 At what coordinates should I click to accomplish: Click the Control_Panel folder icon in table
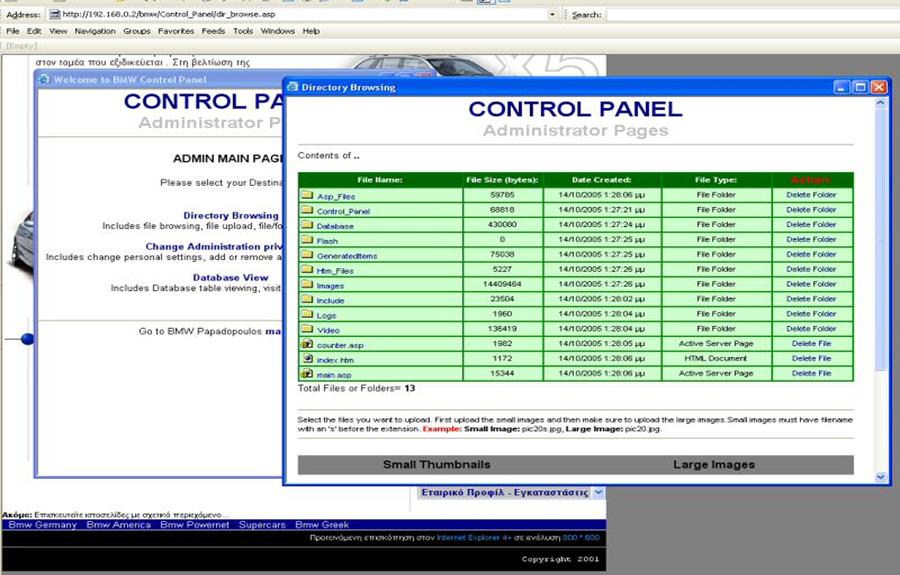(x=307, y=210)
